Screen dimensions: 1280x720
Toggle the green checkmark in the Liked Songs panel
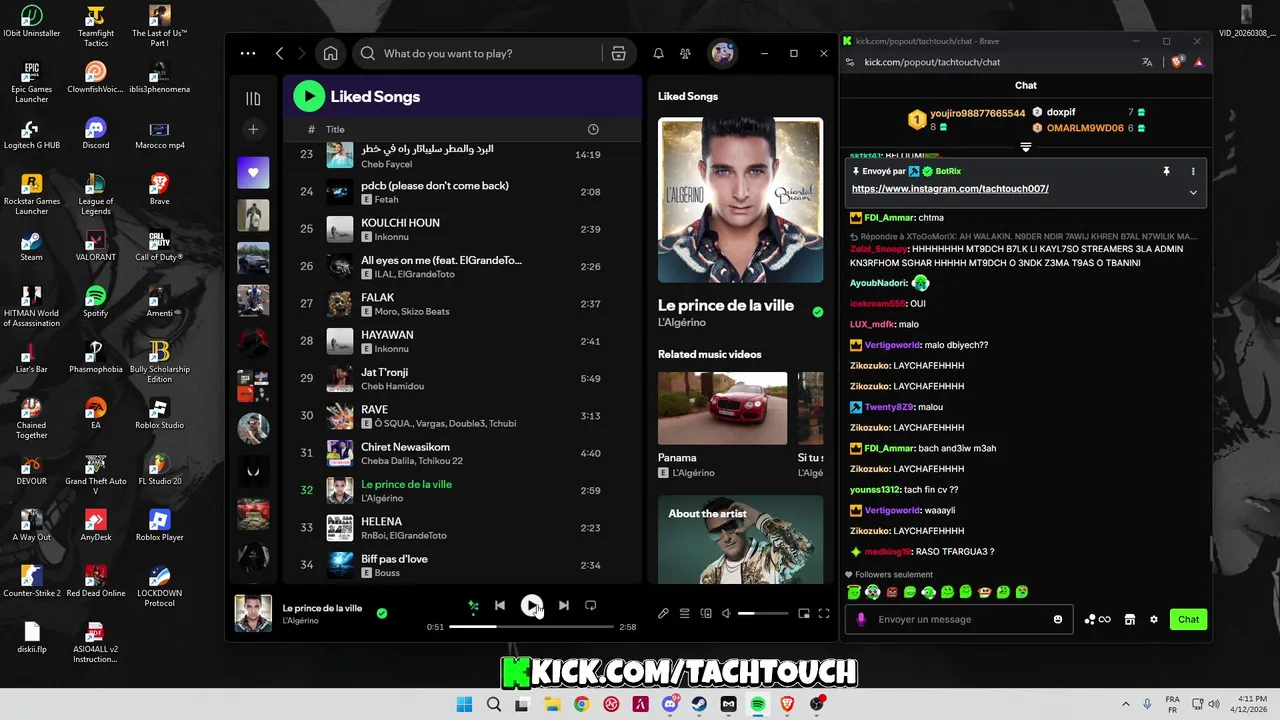(x=818, y=312)
